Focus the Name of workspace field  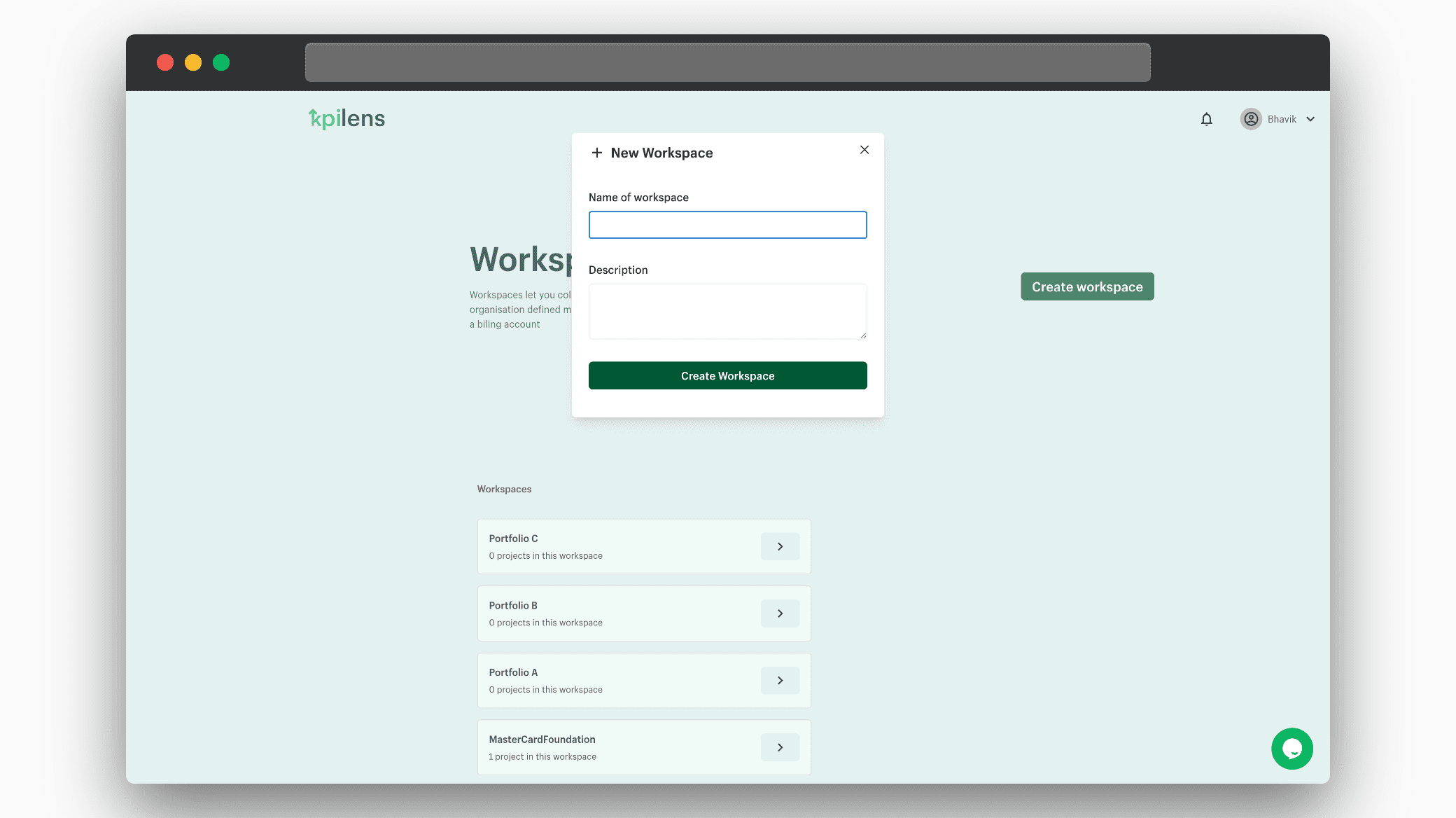(727, 225)
